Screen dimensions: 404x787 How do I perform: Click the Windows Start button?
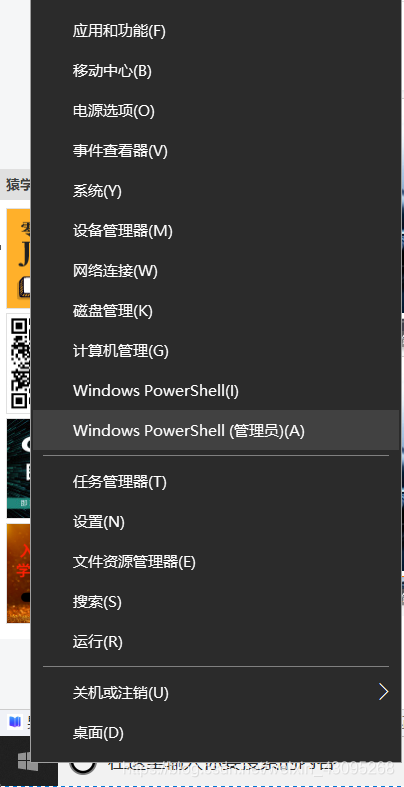coord(28,761)
